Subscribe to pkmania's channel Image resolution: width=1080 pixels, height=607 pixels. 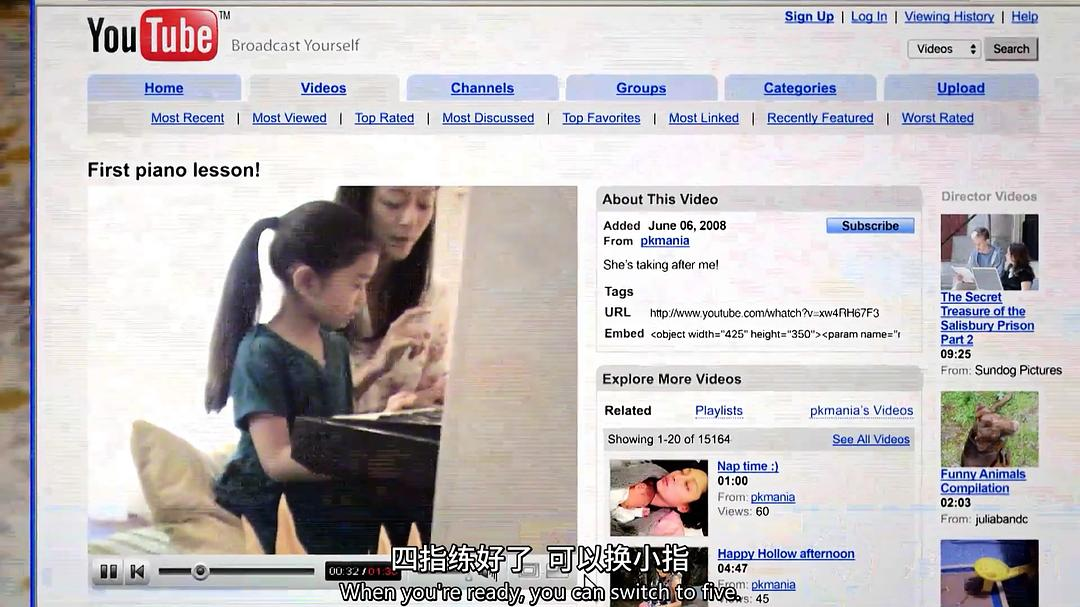click(869, 226)
